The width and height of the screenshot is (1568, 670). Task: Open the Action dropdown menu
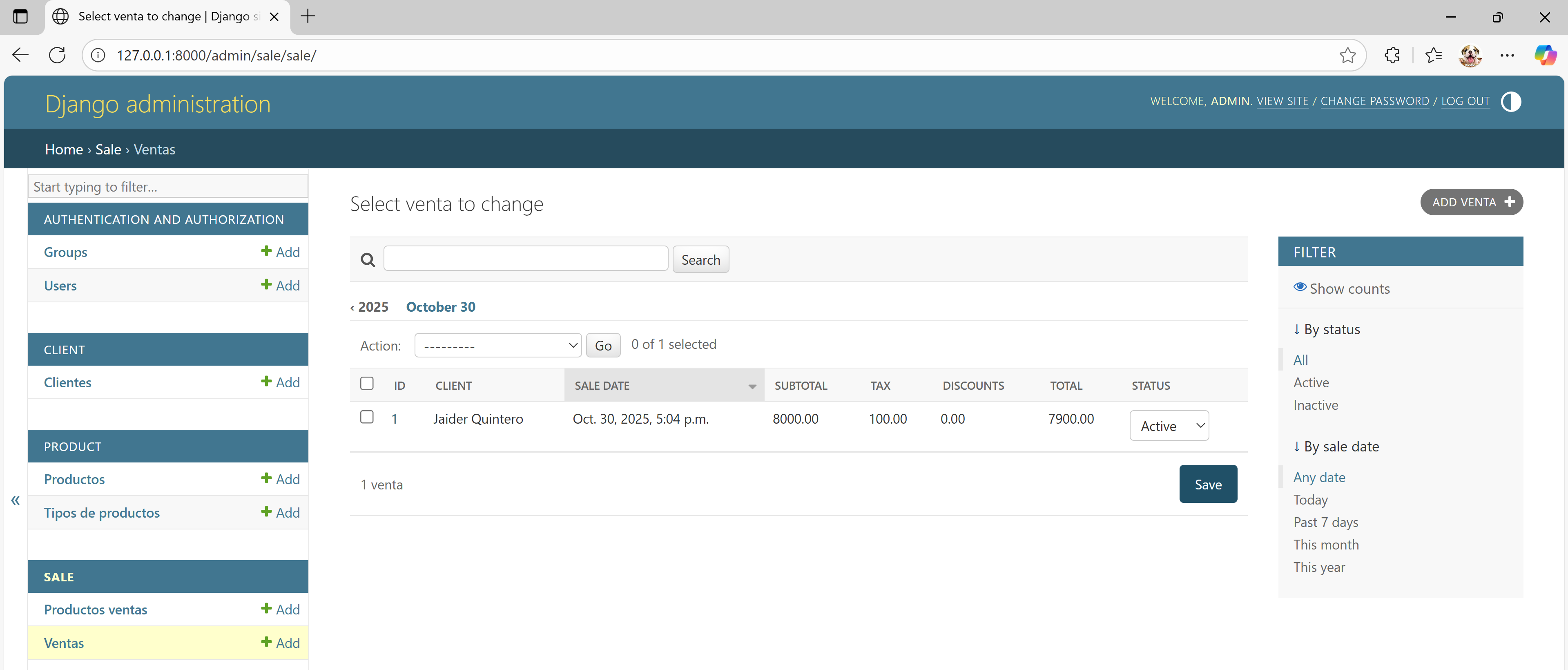pyautogui.click(x=497, y=345)
